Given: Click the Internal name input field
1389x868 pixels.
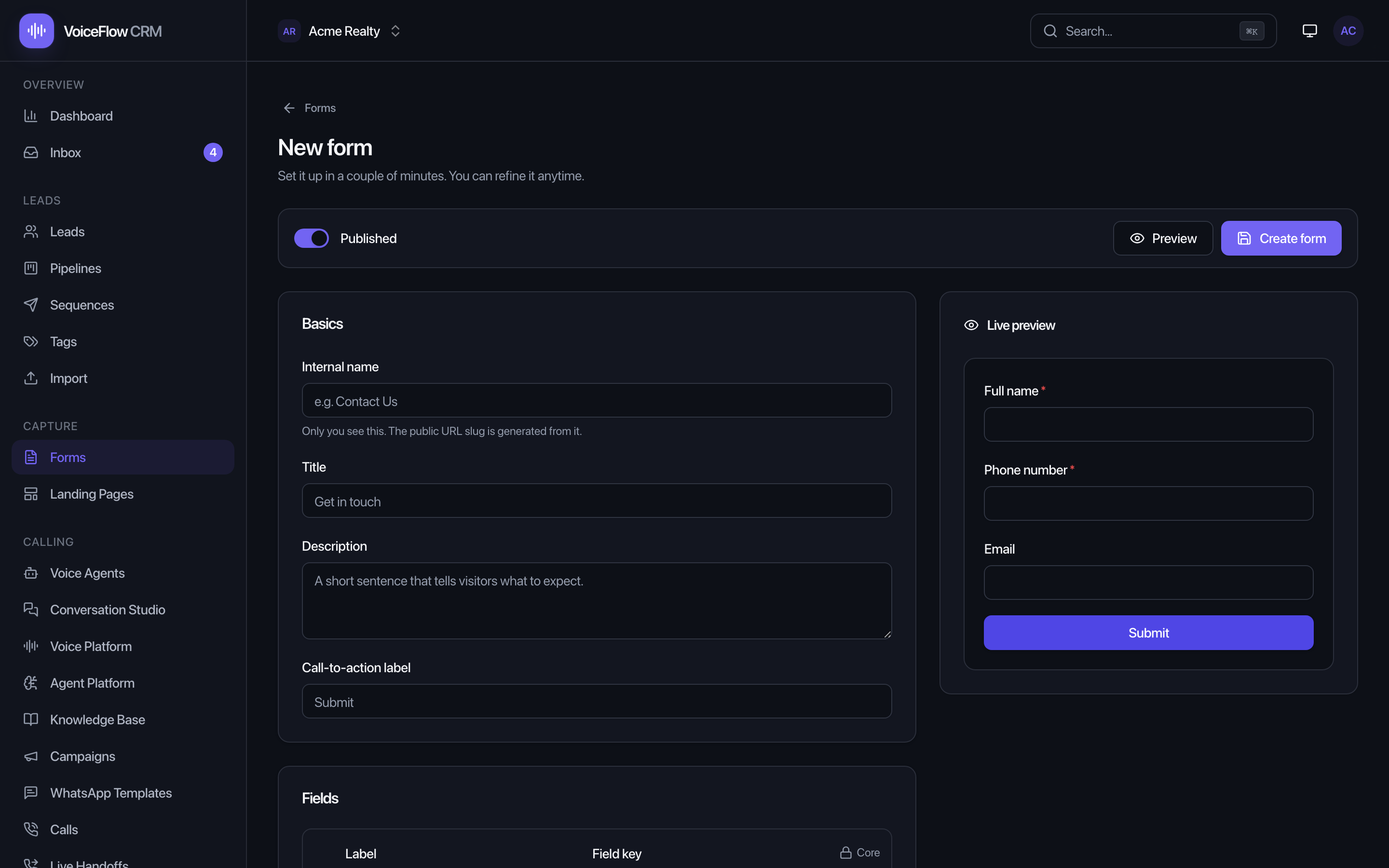Looking at the screenshot, I should coord(597,401).
